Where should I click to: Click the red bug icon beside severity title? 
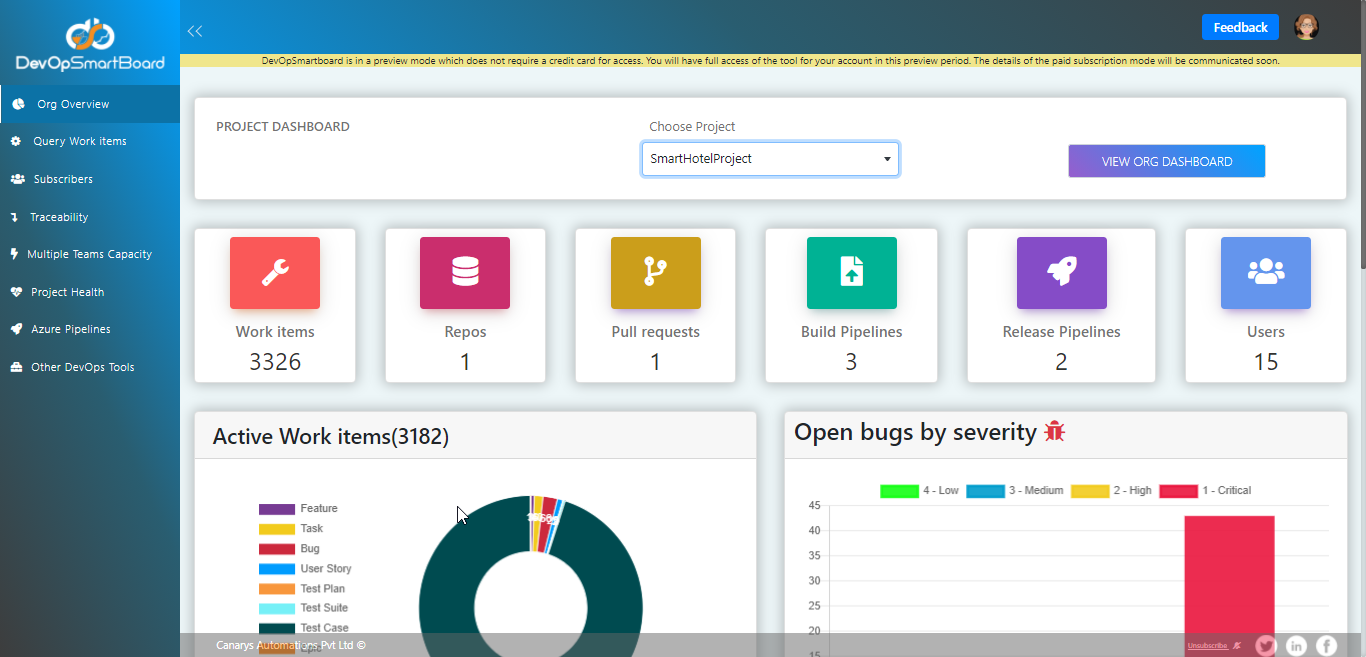pos(1055,431)
